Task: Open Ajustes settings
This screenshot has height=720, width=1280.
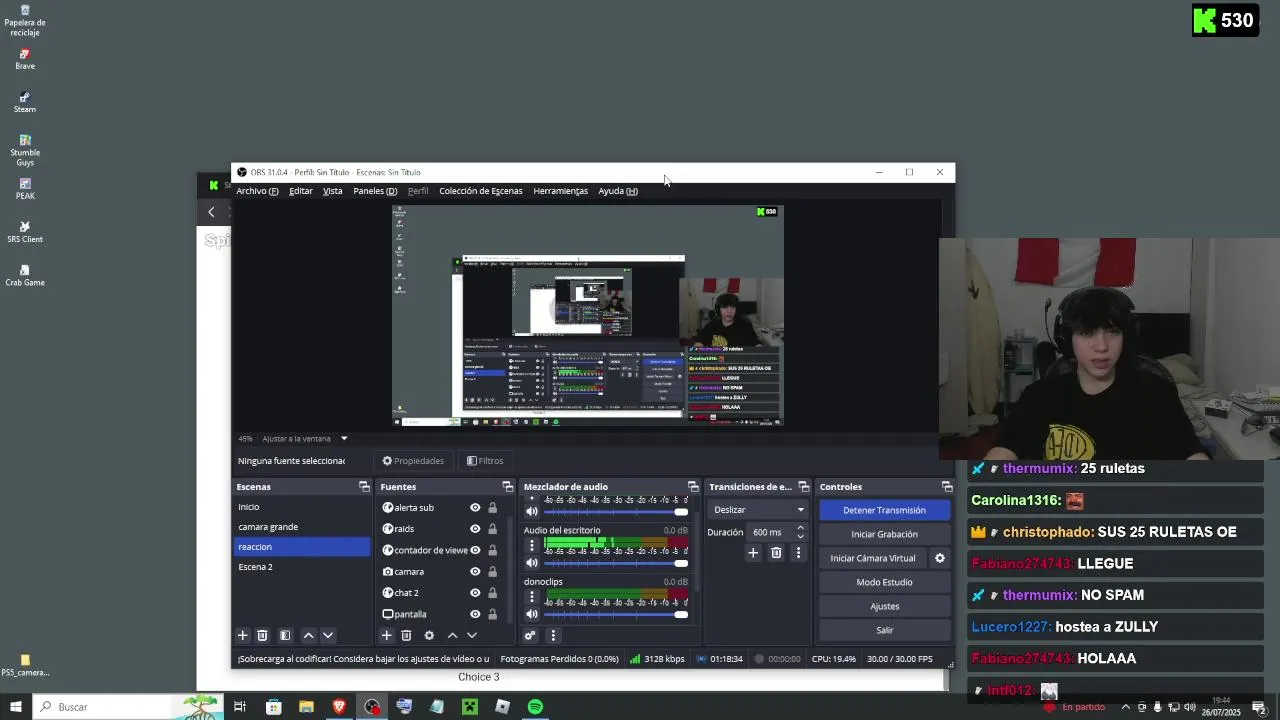Action: [884, 606]
